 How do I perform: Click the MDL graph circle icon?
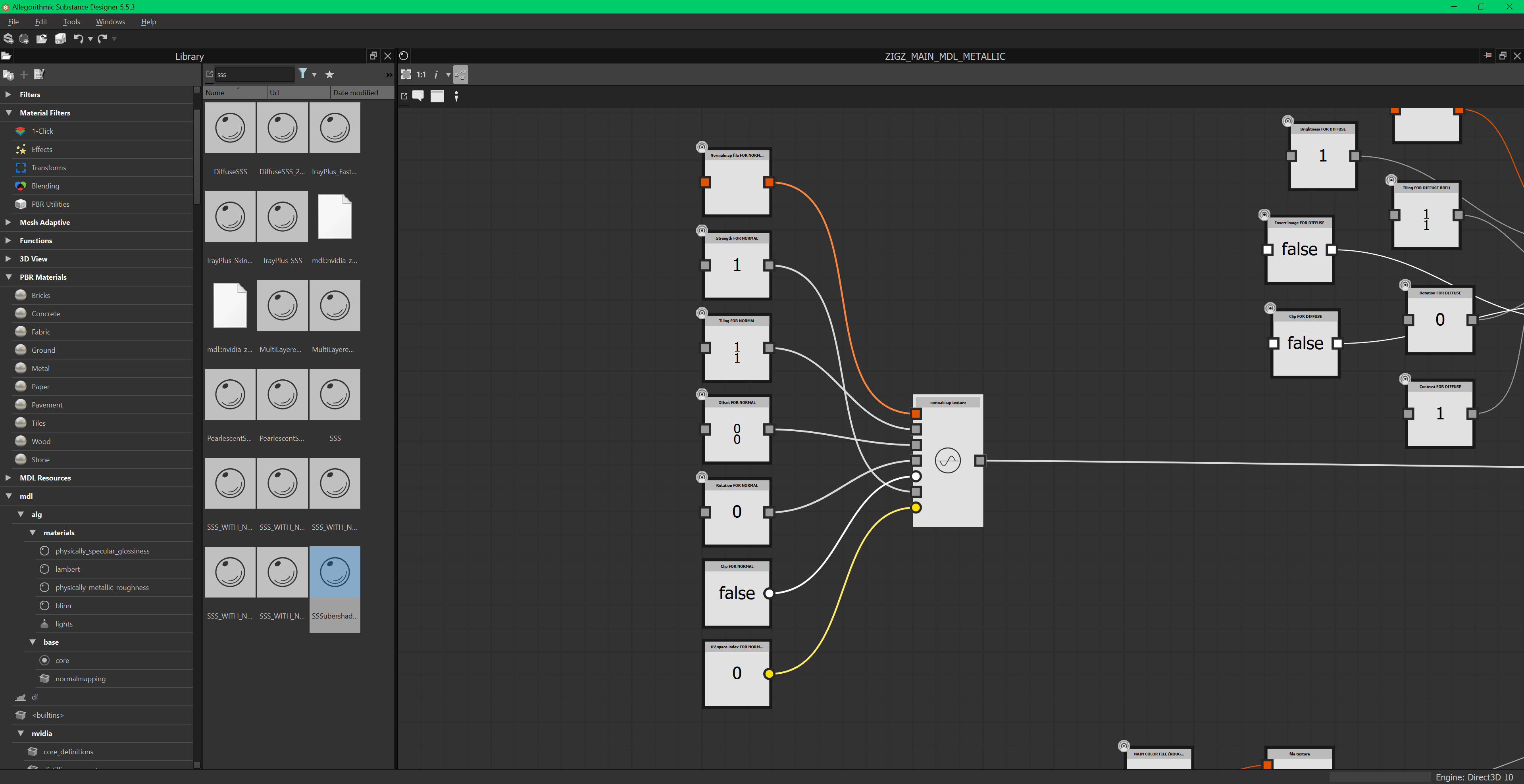404,56
